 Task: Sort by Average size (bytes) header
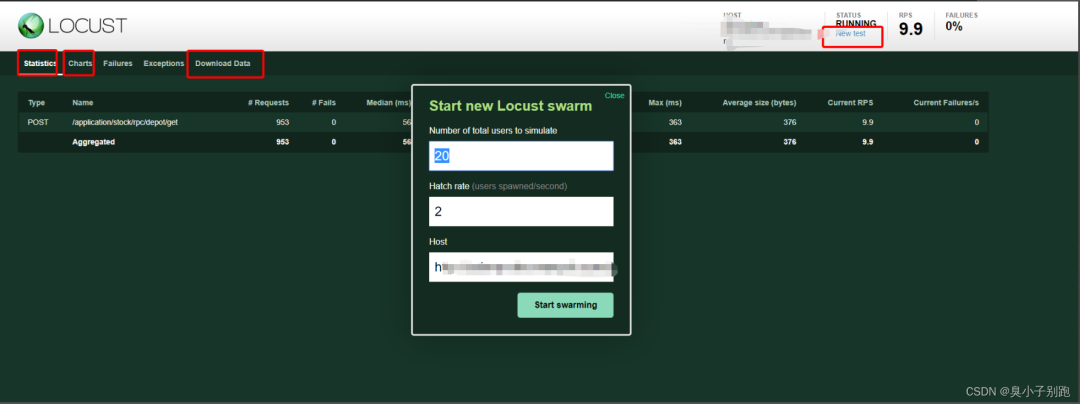coord(759,103)
